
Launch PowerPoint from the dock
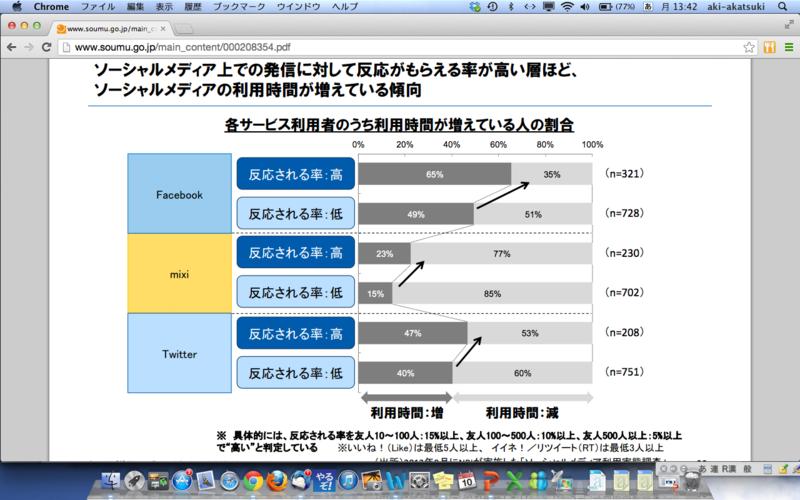(491, 481)
